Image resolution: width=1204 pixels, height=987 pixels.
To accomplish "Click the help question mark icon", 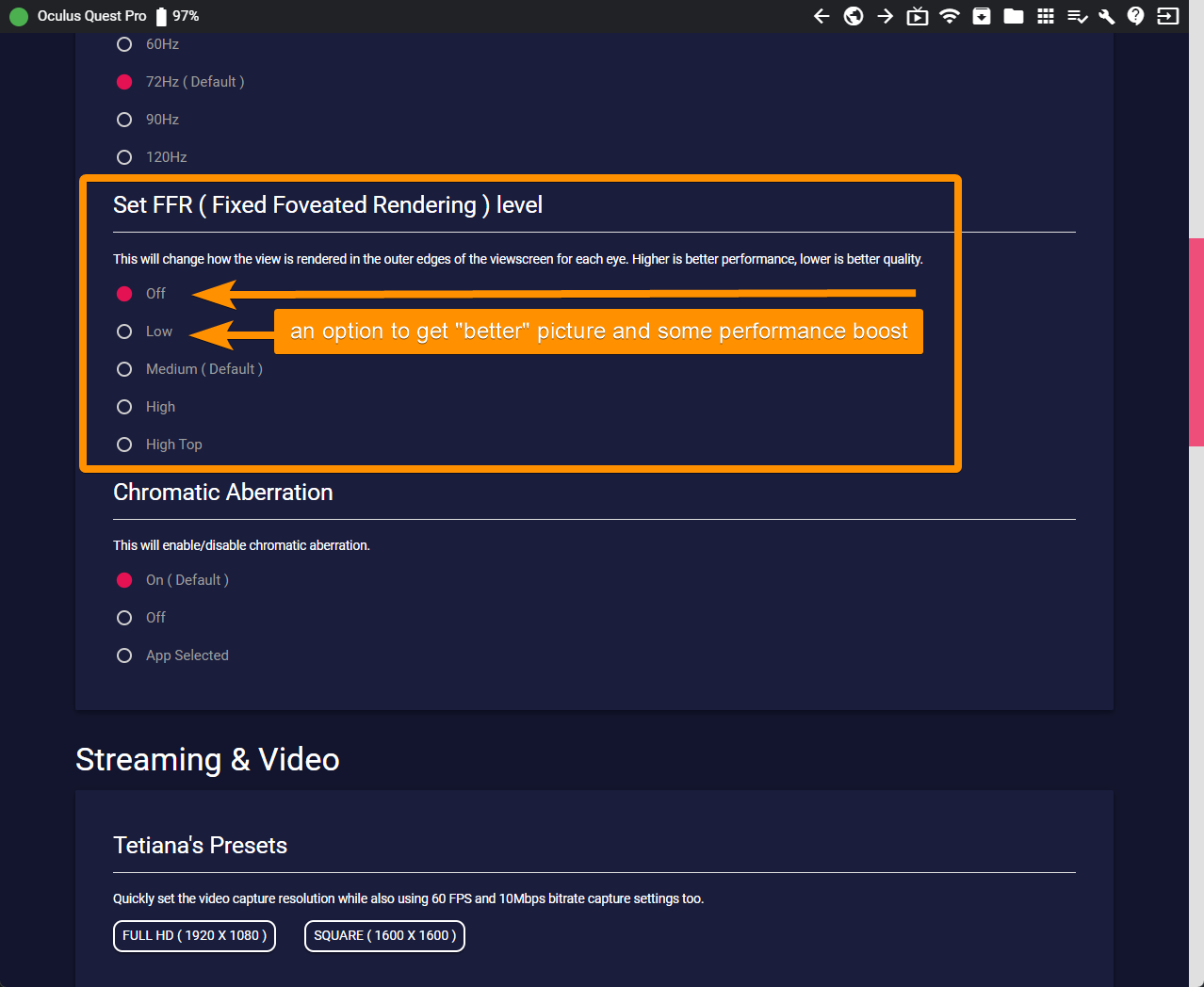I will [1136, 16].
